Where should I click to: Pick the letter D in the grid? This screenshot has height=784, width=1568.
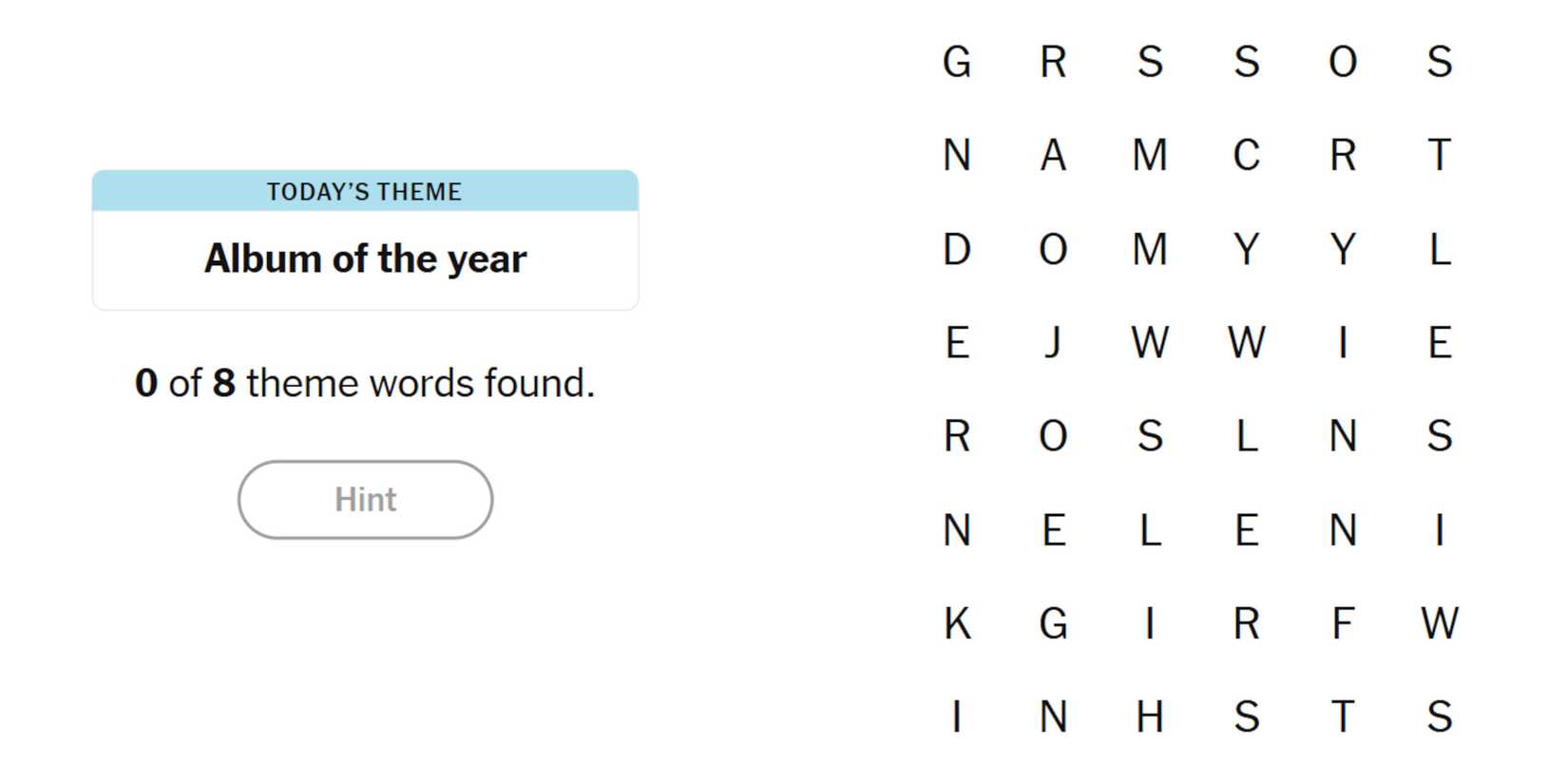coord(957,249)
